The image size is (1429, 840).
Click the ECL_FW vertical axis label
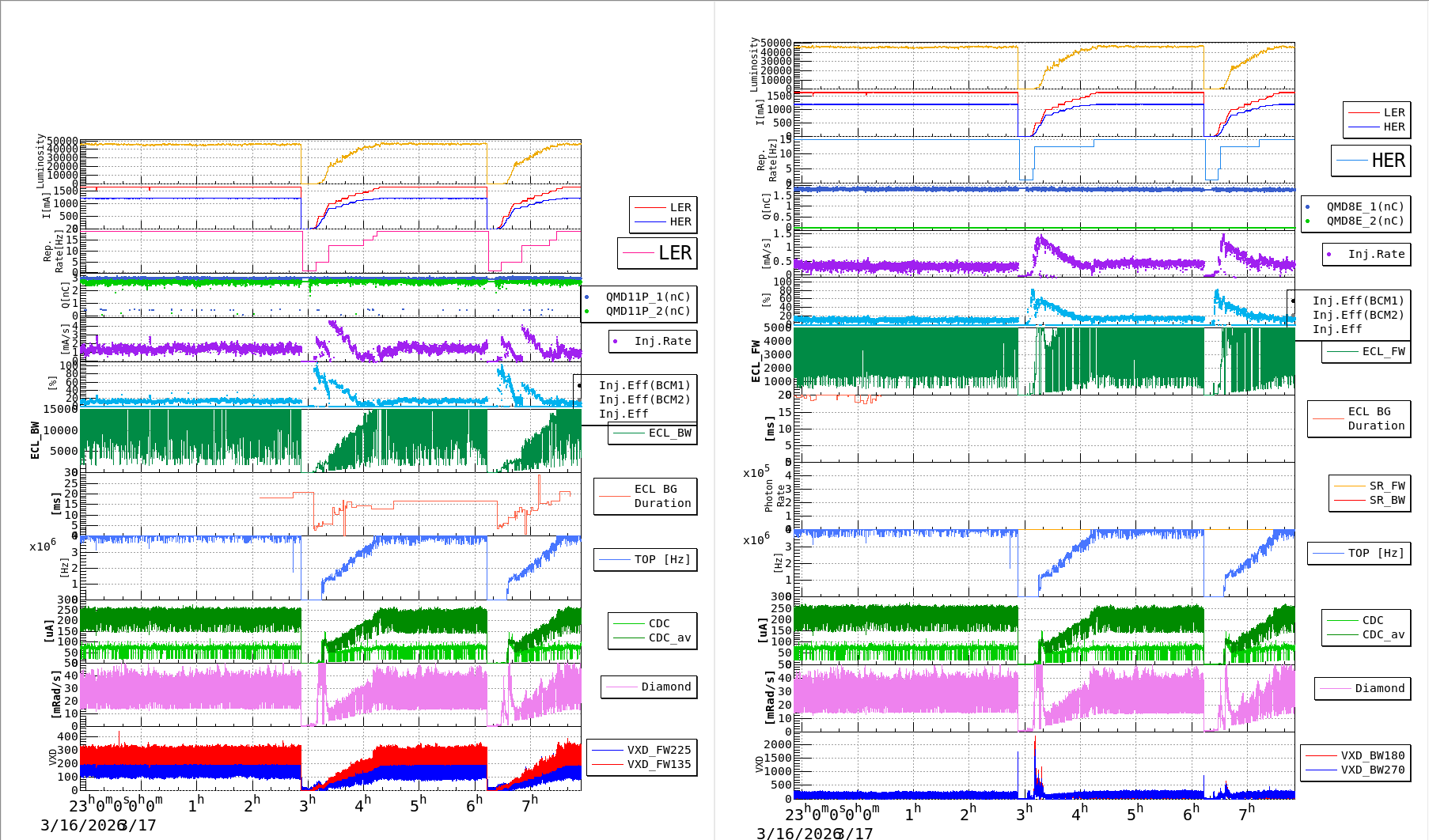pyautogui.click(x=755, y=361)
